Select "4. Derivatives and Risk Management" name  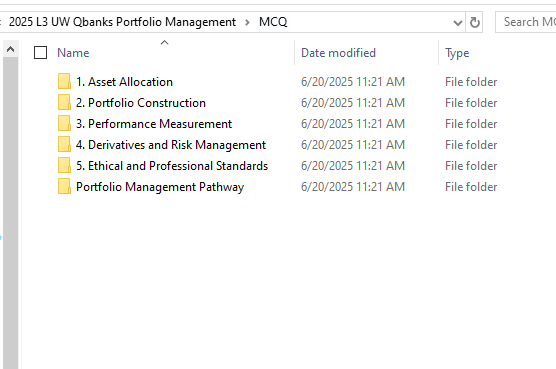pos(171,145)
